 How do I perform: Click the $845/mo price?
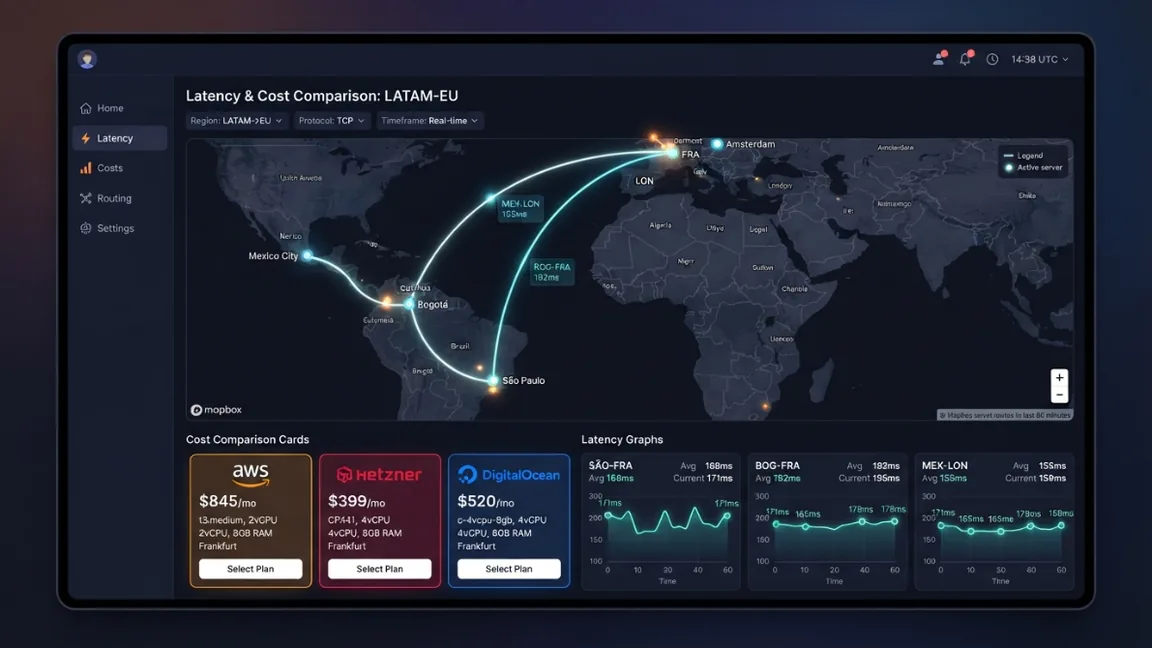pyautogui.click(x=228, y=502)
